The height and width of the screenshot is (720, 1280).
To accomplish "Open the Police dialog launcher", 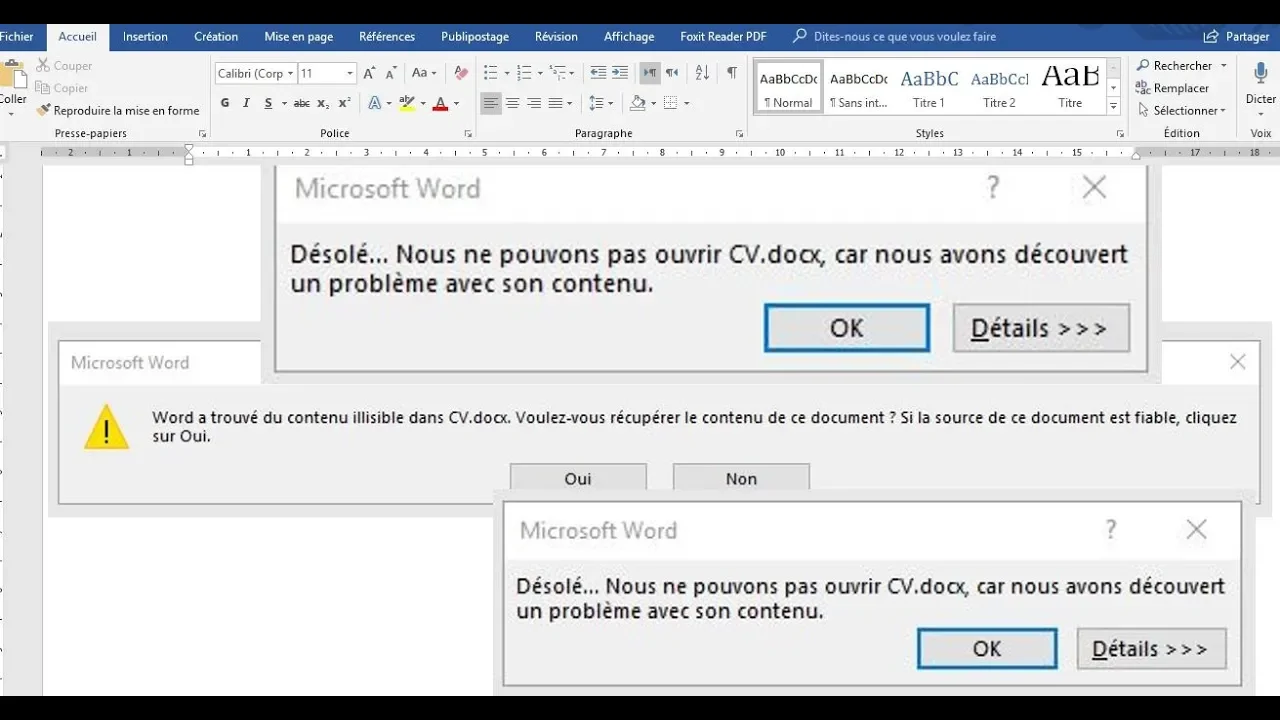I will point(468,134).
